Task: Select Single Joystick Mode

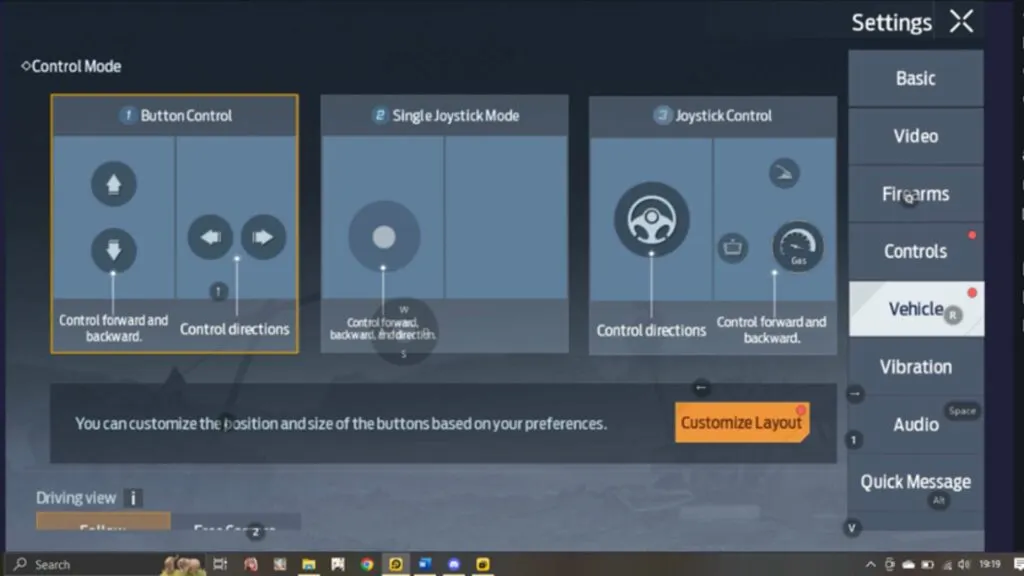Action: pos(444,224)
